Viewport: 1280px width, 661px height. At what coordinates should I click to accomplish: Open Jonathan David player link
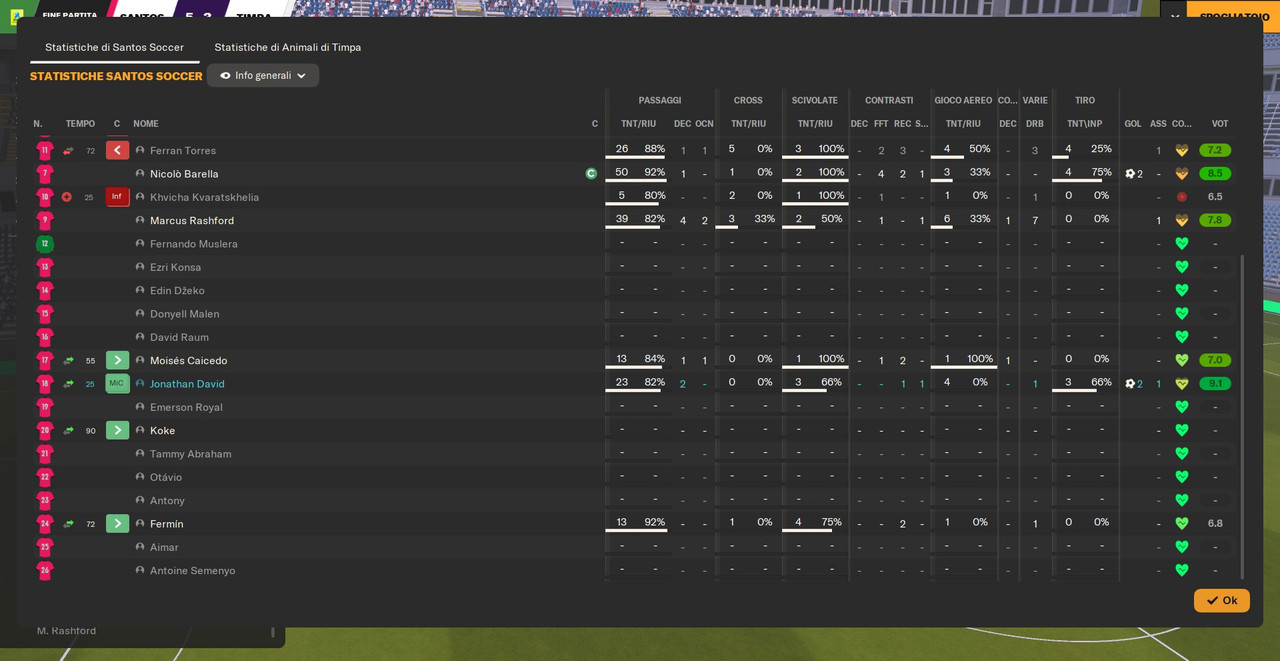click(187, 384)
